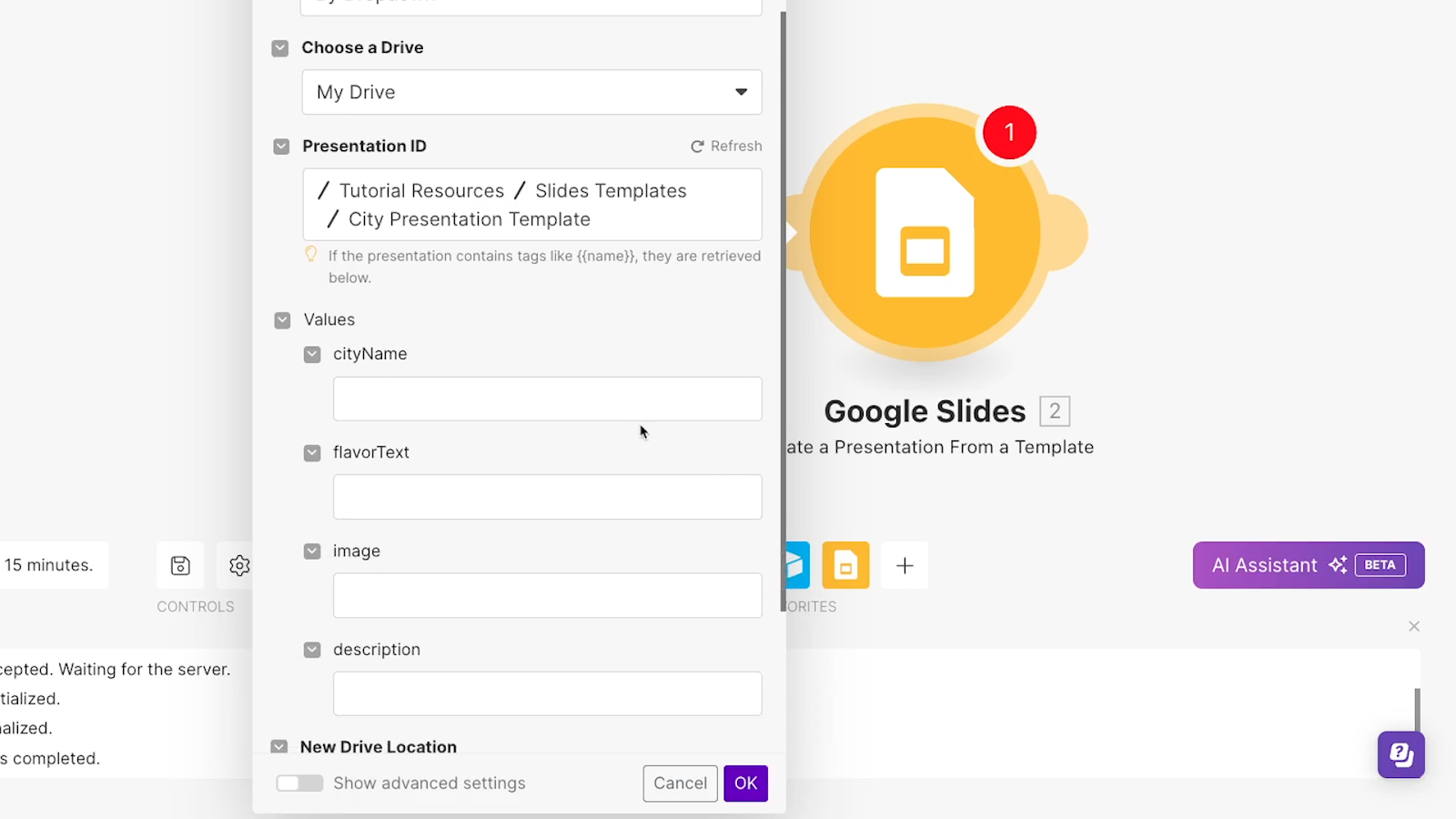Click the module number 2 badge
This screenshot has height=819, width=1456.
1055,411
